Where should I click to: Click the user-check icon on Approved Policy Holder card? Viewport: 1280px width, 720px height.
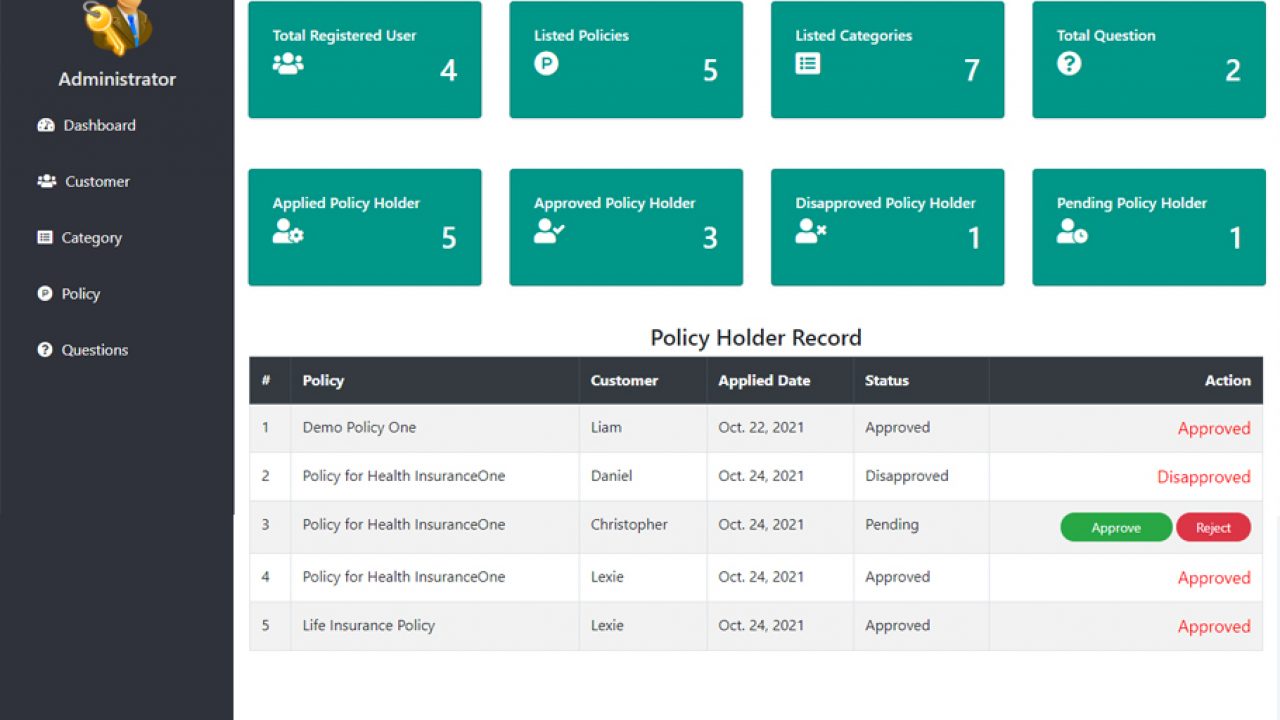tap(549, 232)
